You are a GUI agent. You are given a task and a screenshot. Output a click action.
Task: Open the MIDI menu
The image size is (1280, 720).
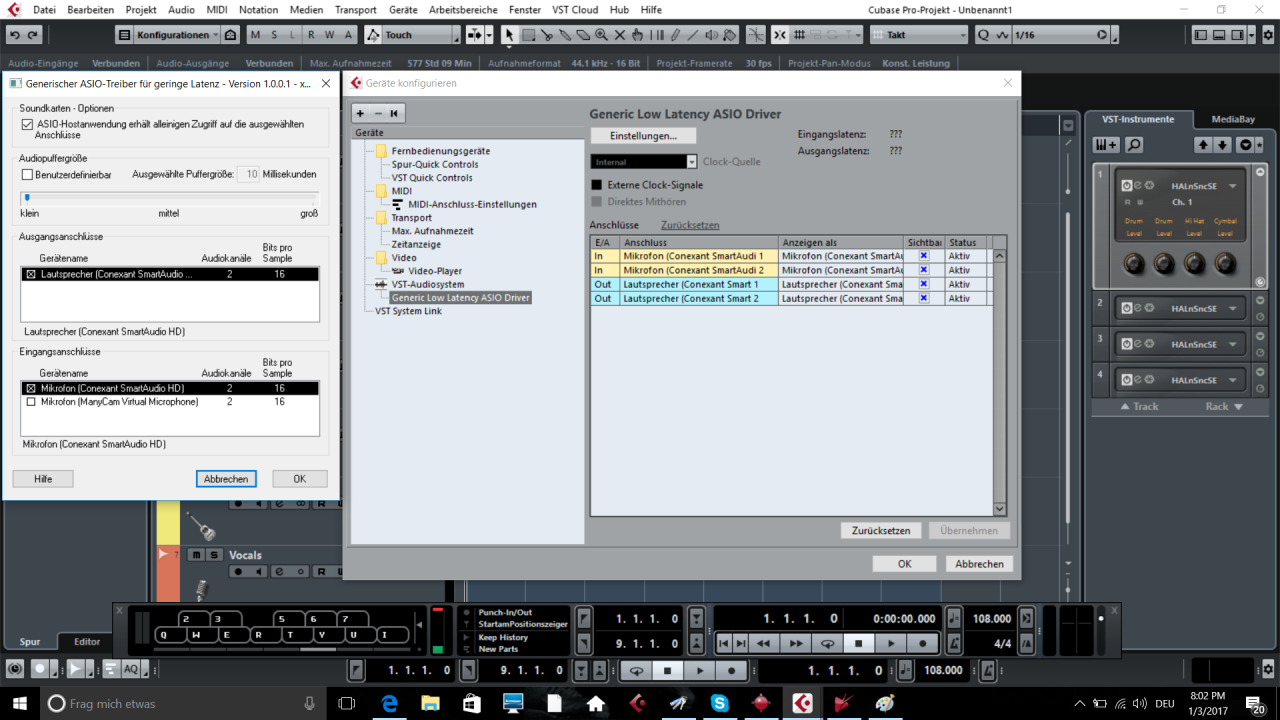[x=217, y=9]
